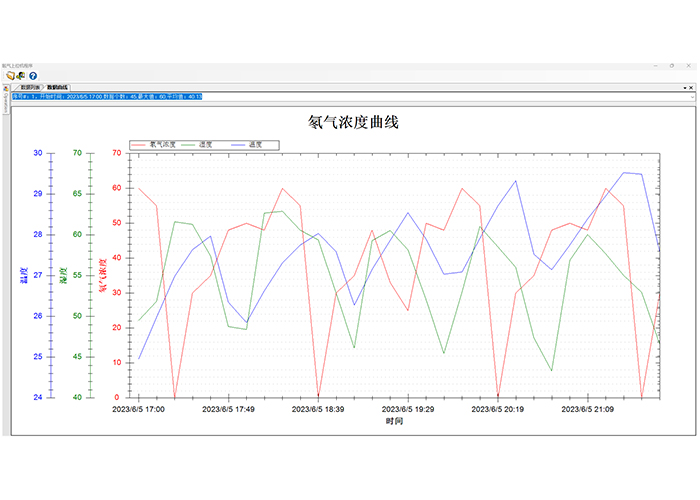
Task: Click the green 湿度 vertical axis label
Action: 63,275
